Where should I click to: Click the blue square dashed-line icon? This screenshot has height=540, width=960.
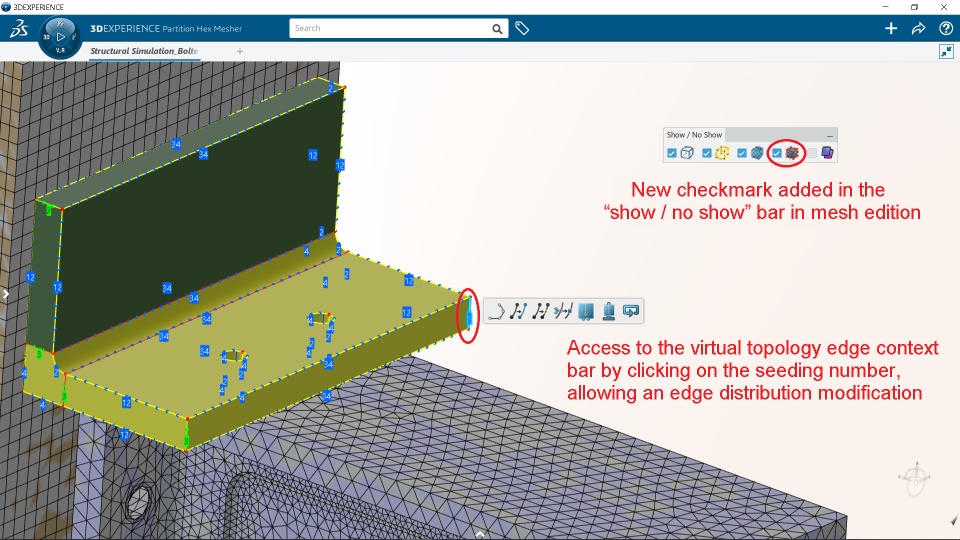click(586, 312)
